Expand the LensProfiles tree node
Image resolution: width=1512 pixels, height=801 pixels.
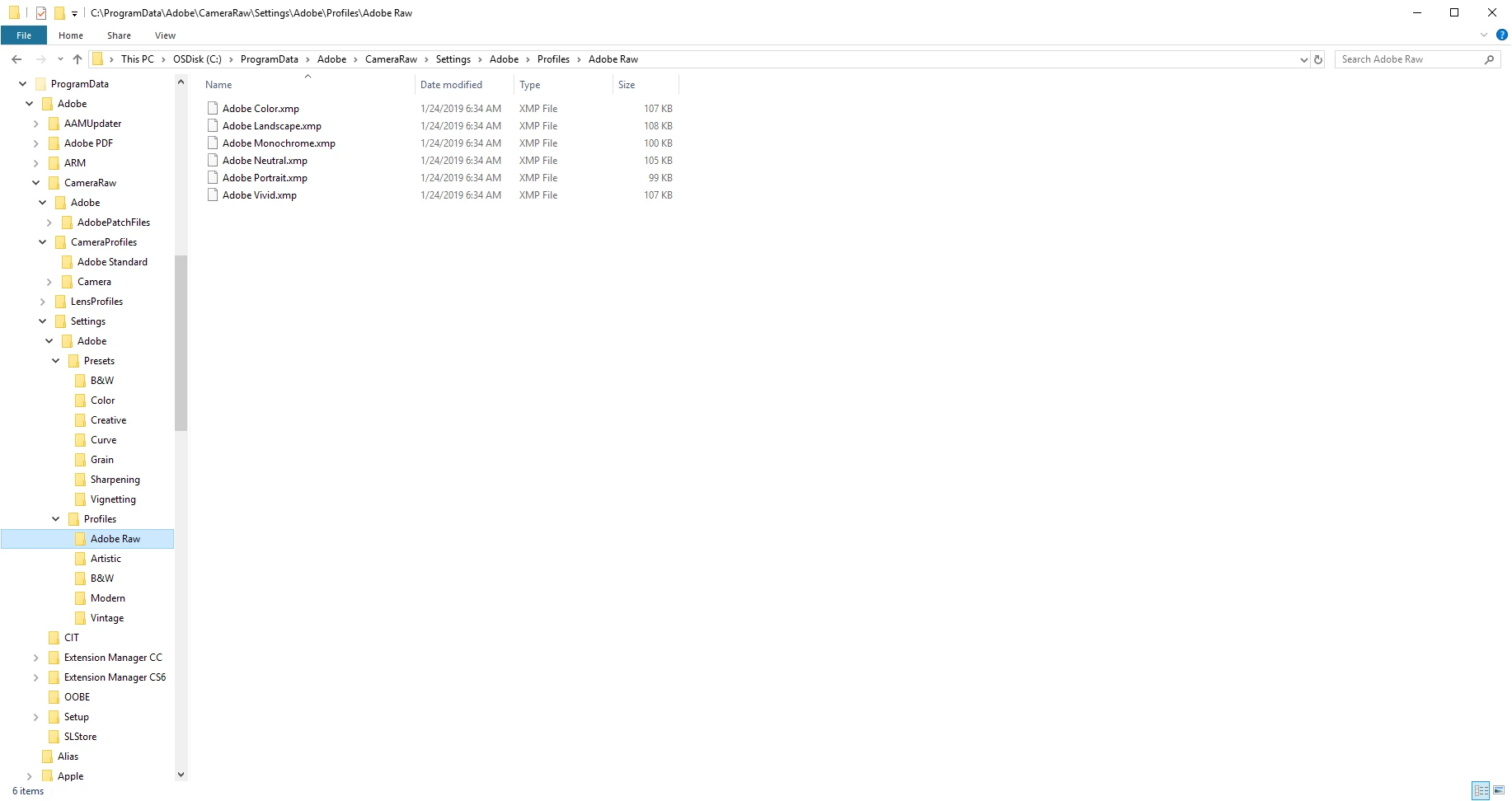(x=42, y=302)
